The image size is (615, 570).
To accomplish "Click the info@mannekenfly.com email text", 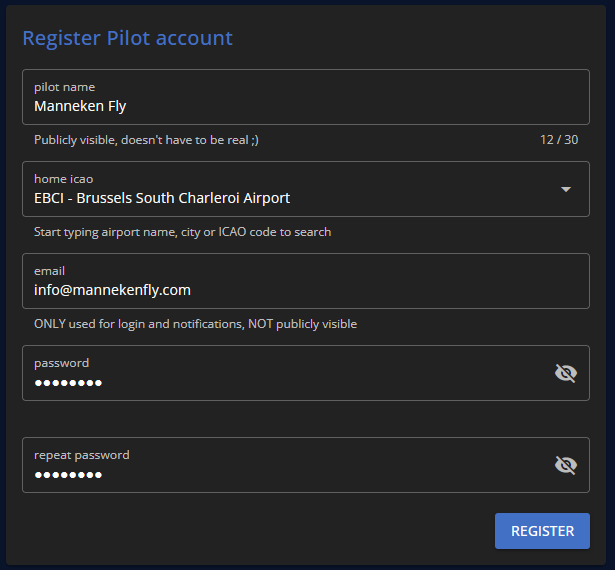I will 112,290.
